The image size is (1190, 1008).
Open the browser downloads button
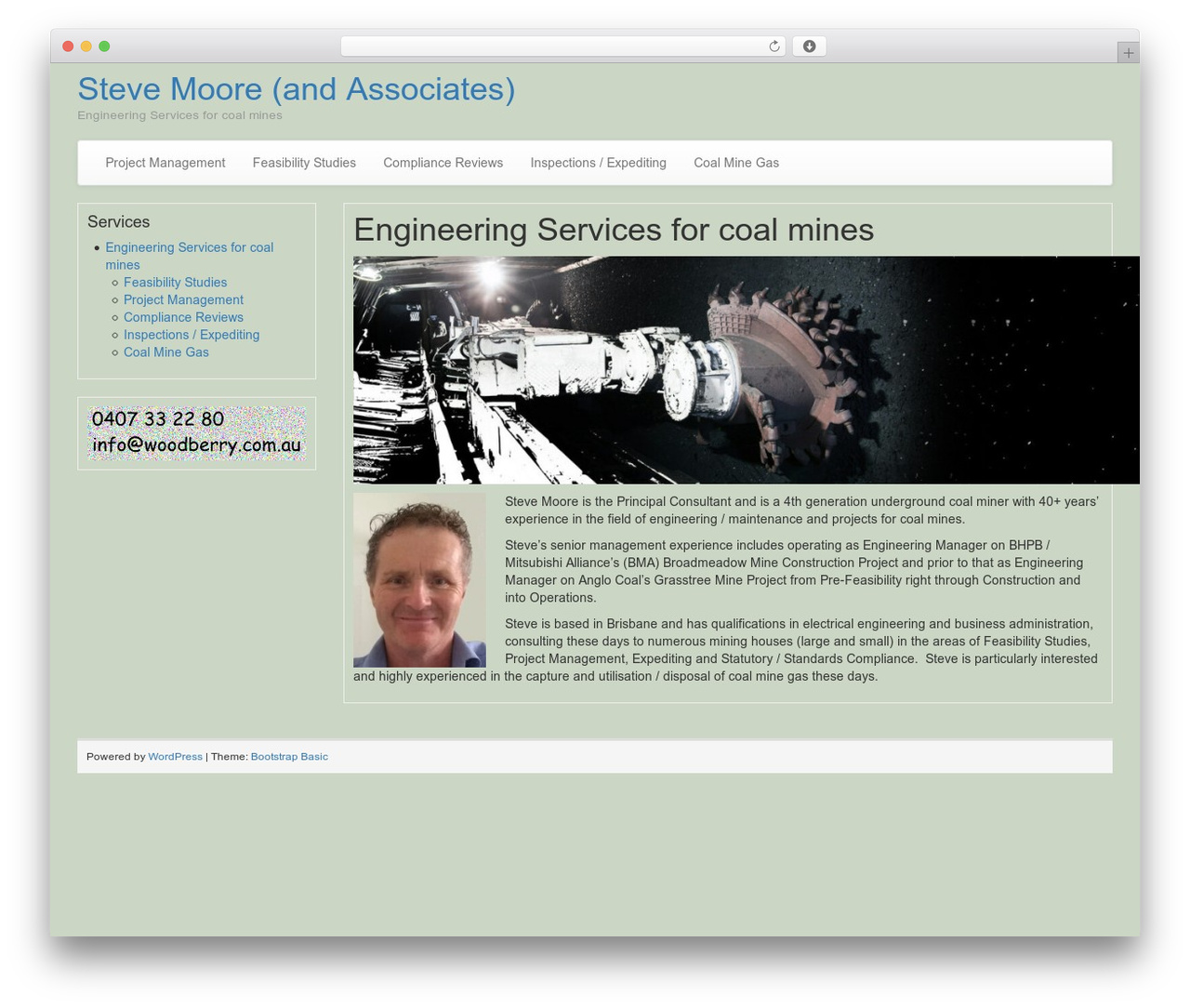(x=809, y=46)
